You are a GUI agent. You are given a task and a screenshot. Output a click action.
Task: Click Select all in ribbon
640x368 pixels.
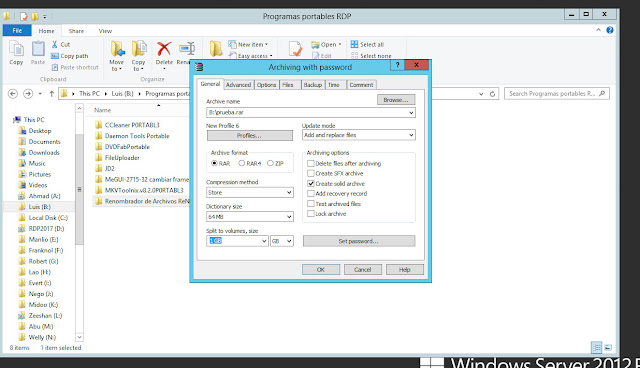[x=367, y=44]
